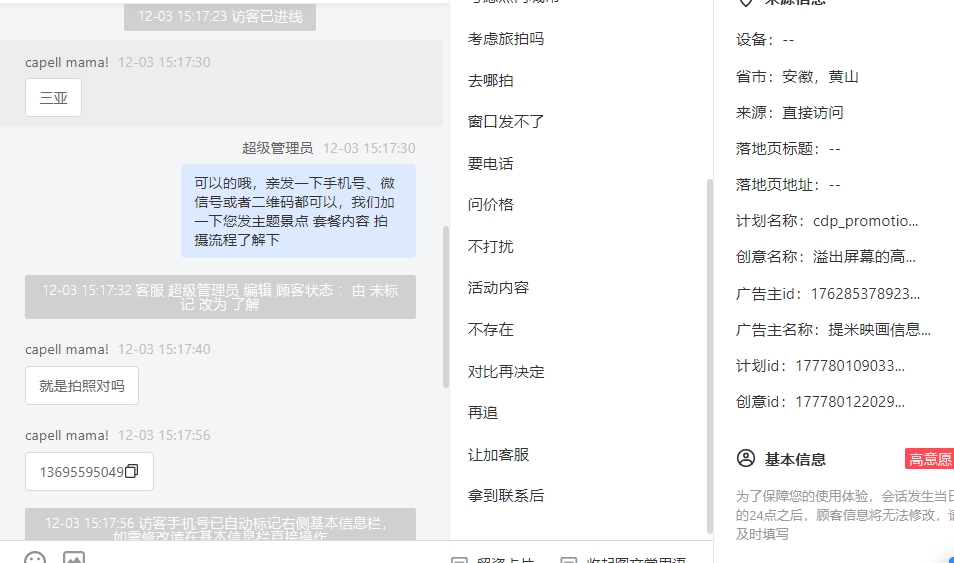Choose the 活动内容 quick phrase

[x=498, y=287]
